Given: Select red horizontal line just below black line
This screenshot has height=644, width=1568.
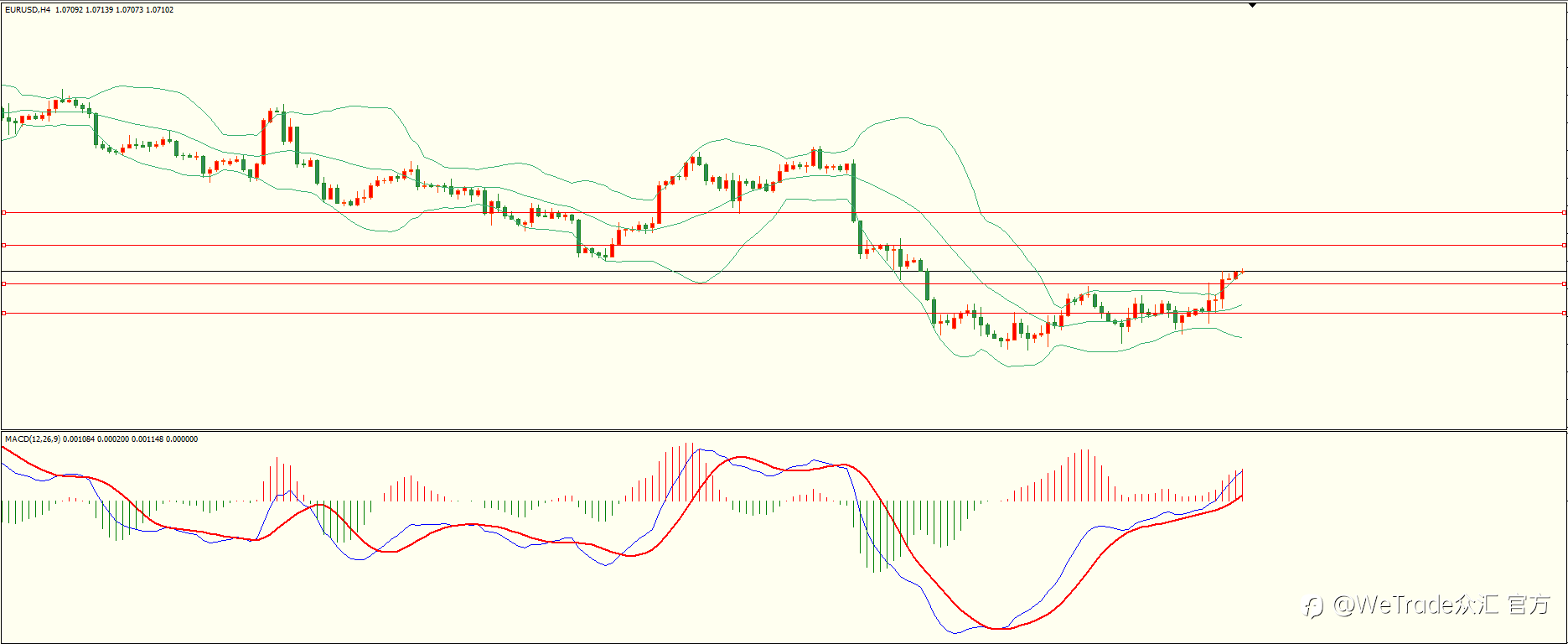Looking at the screenshot, I should 784,284.
